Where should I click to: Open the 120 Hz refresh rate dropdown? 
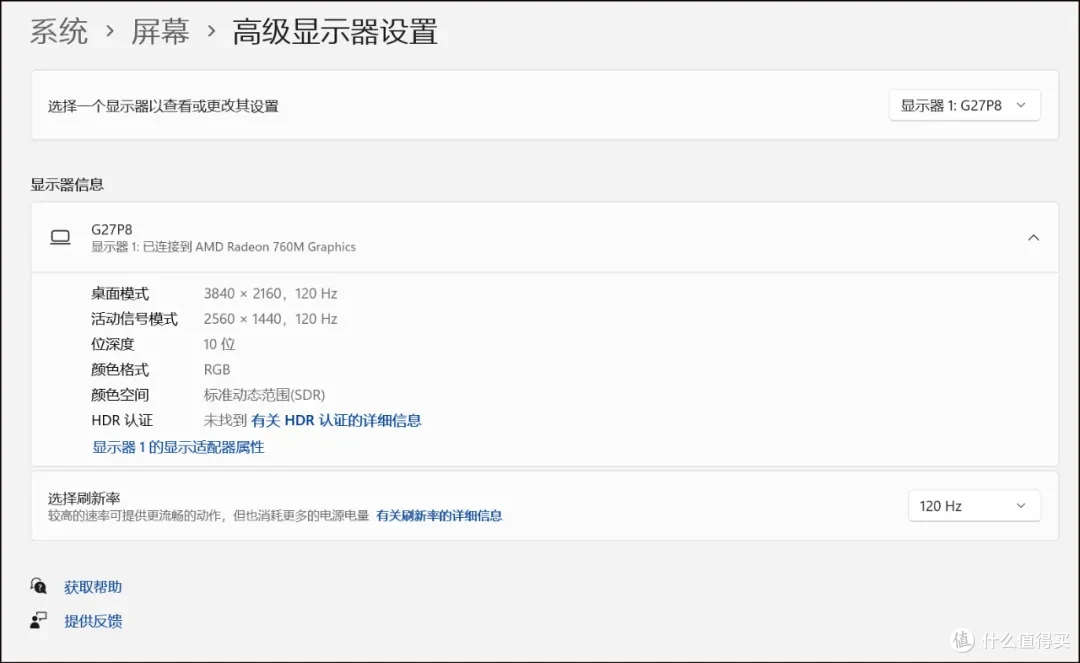coord(974,506)
